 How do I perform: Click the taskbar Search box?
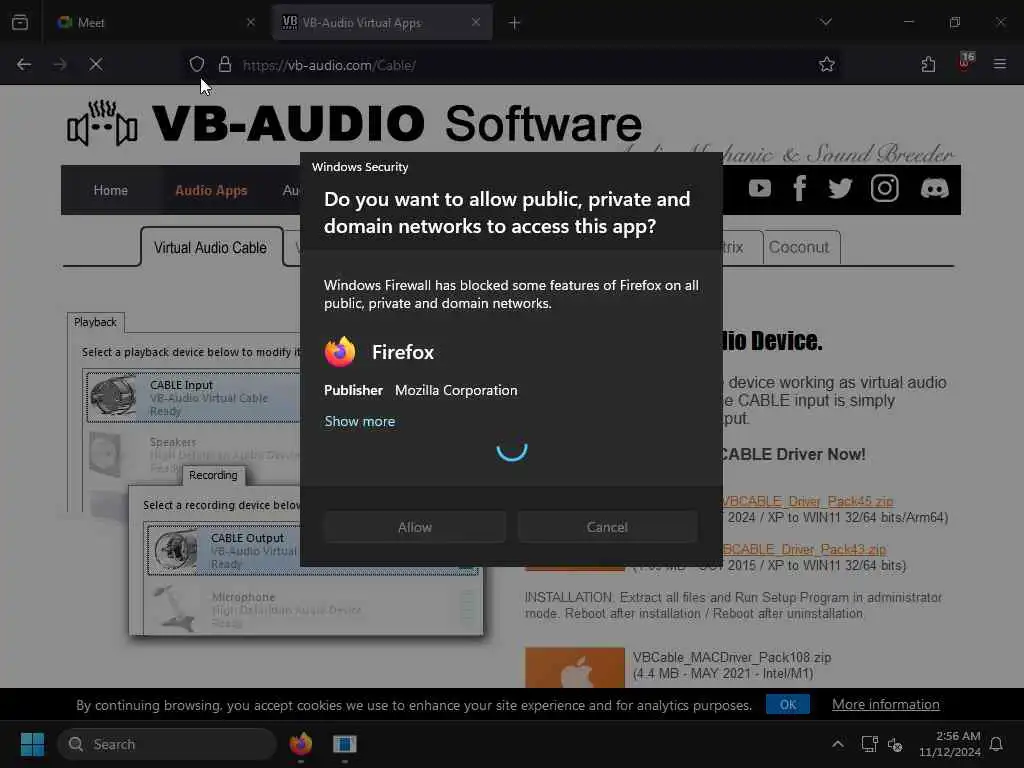tap(167, 744)
